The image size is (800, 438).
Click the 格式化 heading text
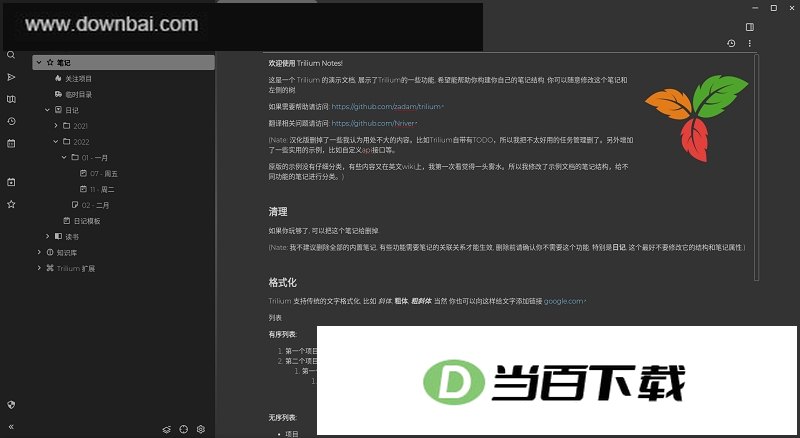[283, 282]
